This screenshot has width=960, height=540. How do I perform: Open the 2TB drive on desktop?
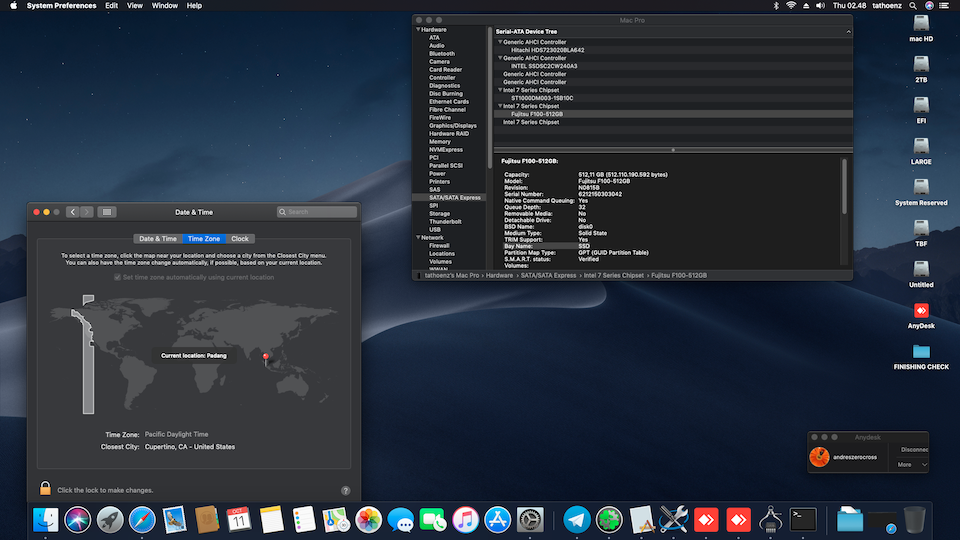point(920,64)
